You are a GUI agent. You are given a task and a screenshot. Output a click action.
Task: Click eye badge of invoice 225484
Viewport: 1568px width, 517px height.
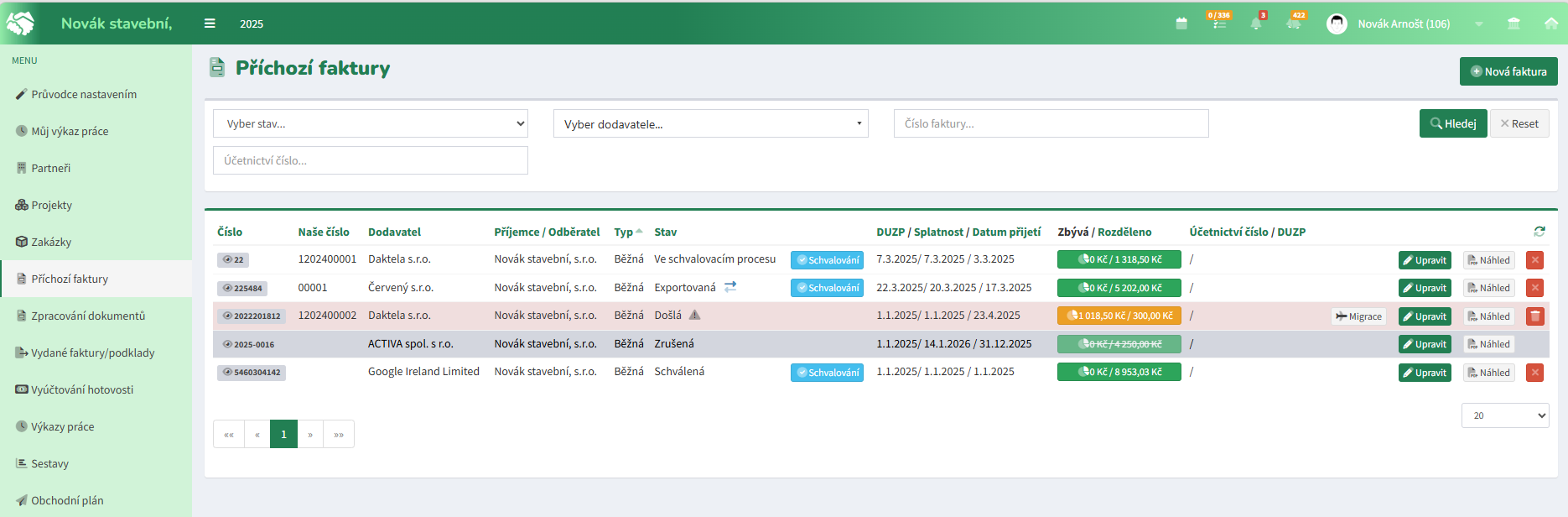[242, 288]
